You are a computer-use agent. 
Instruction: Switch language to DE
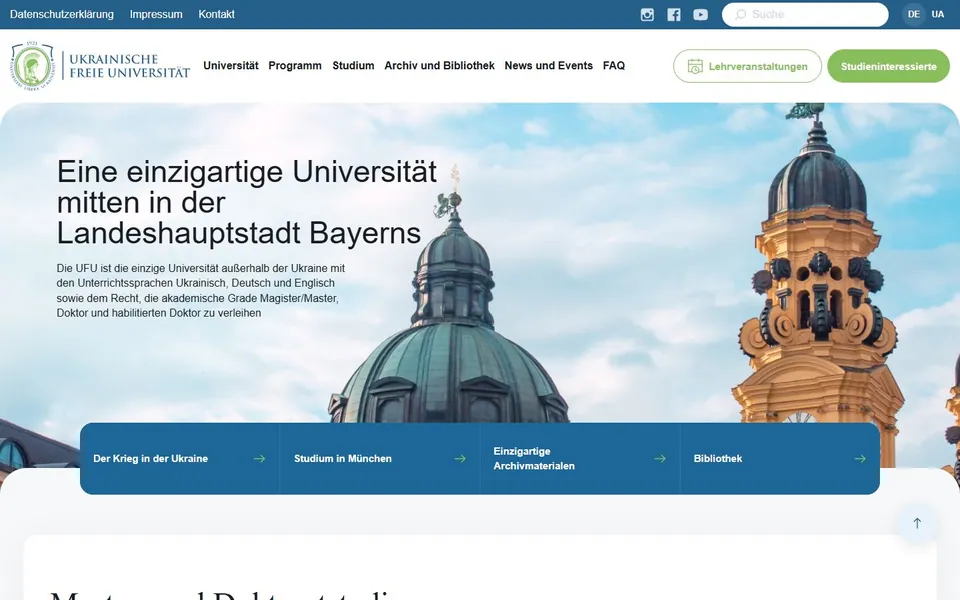pyautogui.click(x=913, y=14)
